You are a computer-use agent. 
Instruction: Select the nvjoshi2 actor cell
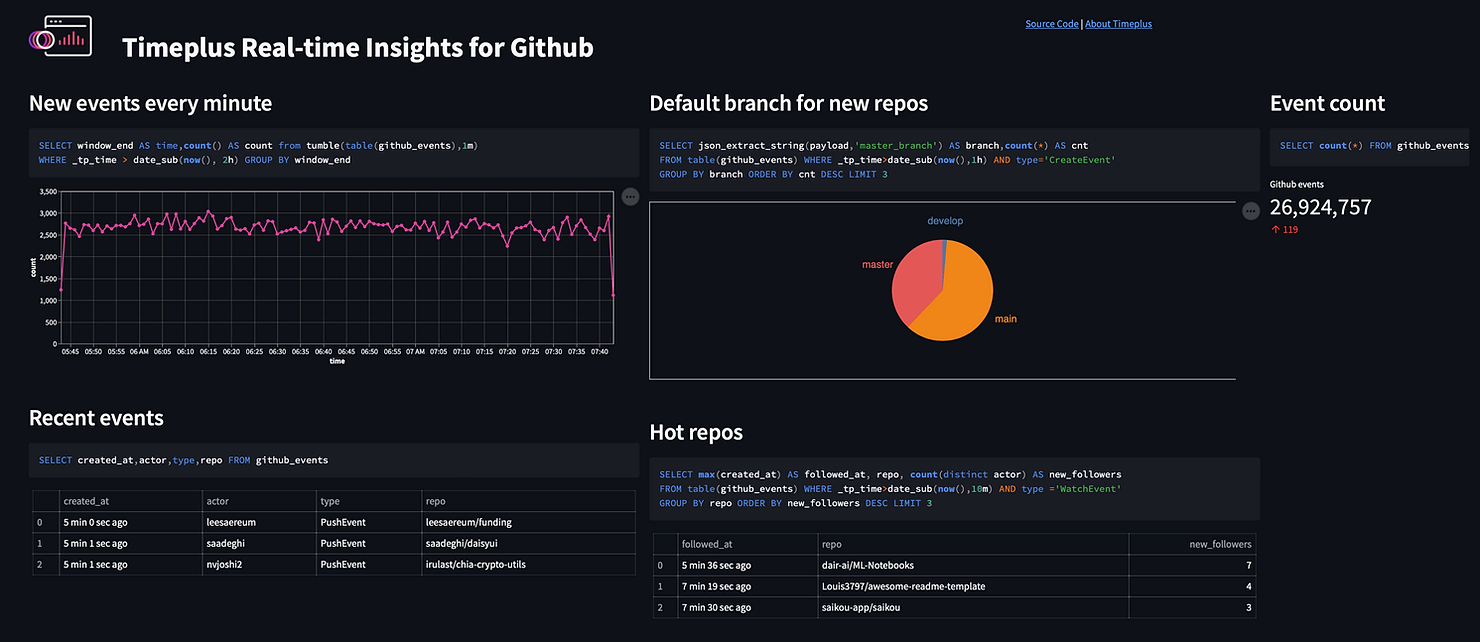coord(258,564)
